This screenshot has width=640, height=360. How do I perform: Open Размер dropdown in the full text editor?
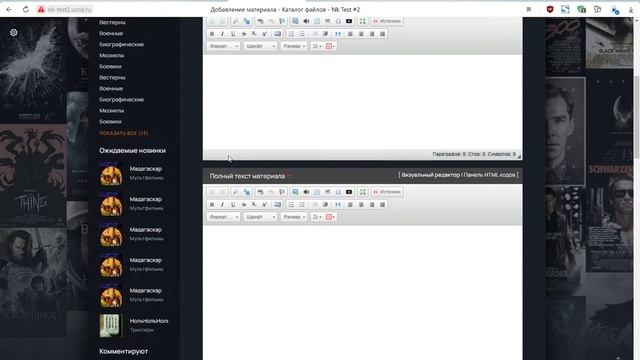pyautogui.click(x=294, y=217)
